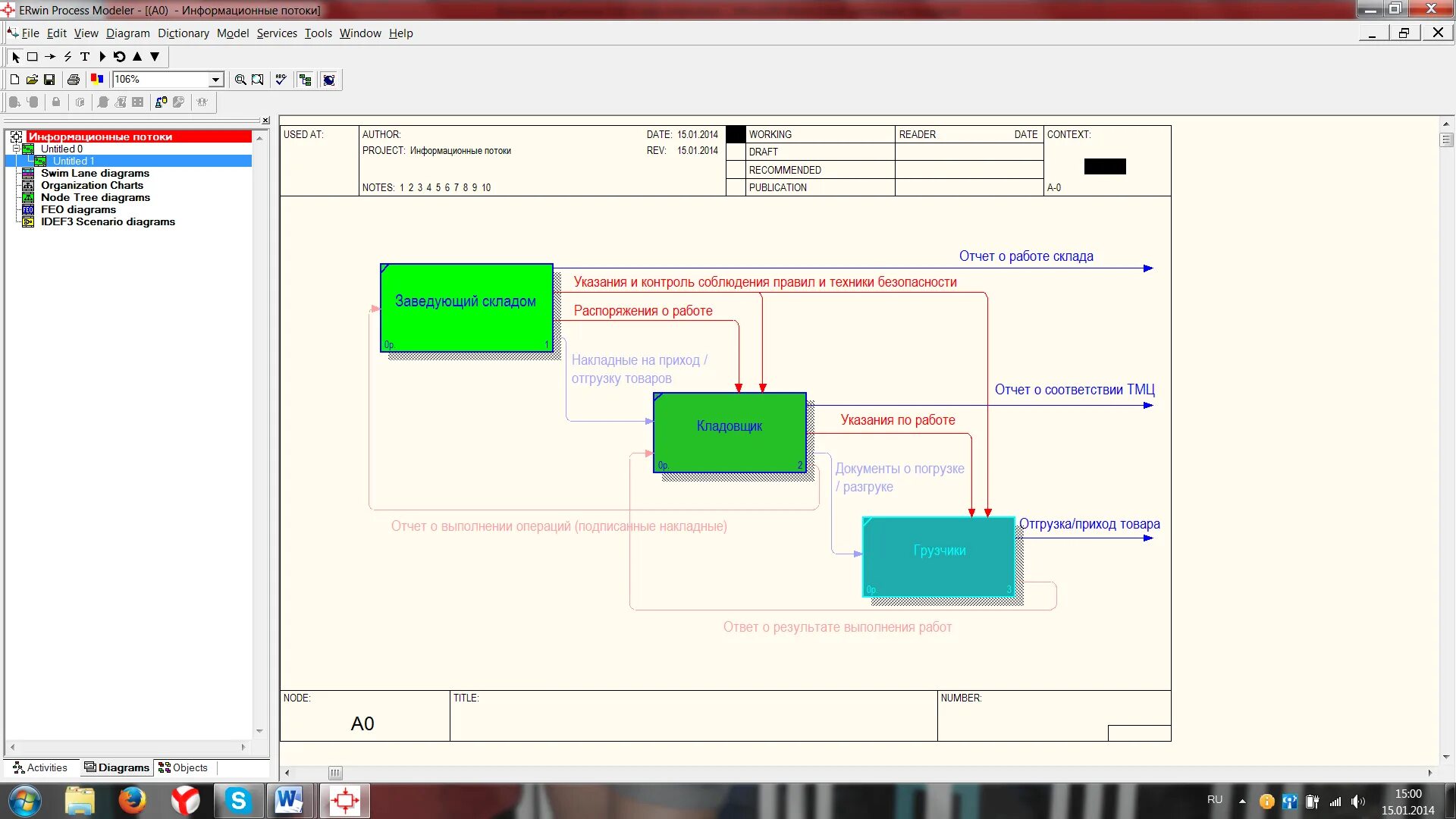Select the Activity Box tool

pyautogui.click(x=33, y=57)
